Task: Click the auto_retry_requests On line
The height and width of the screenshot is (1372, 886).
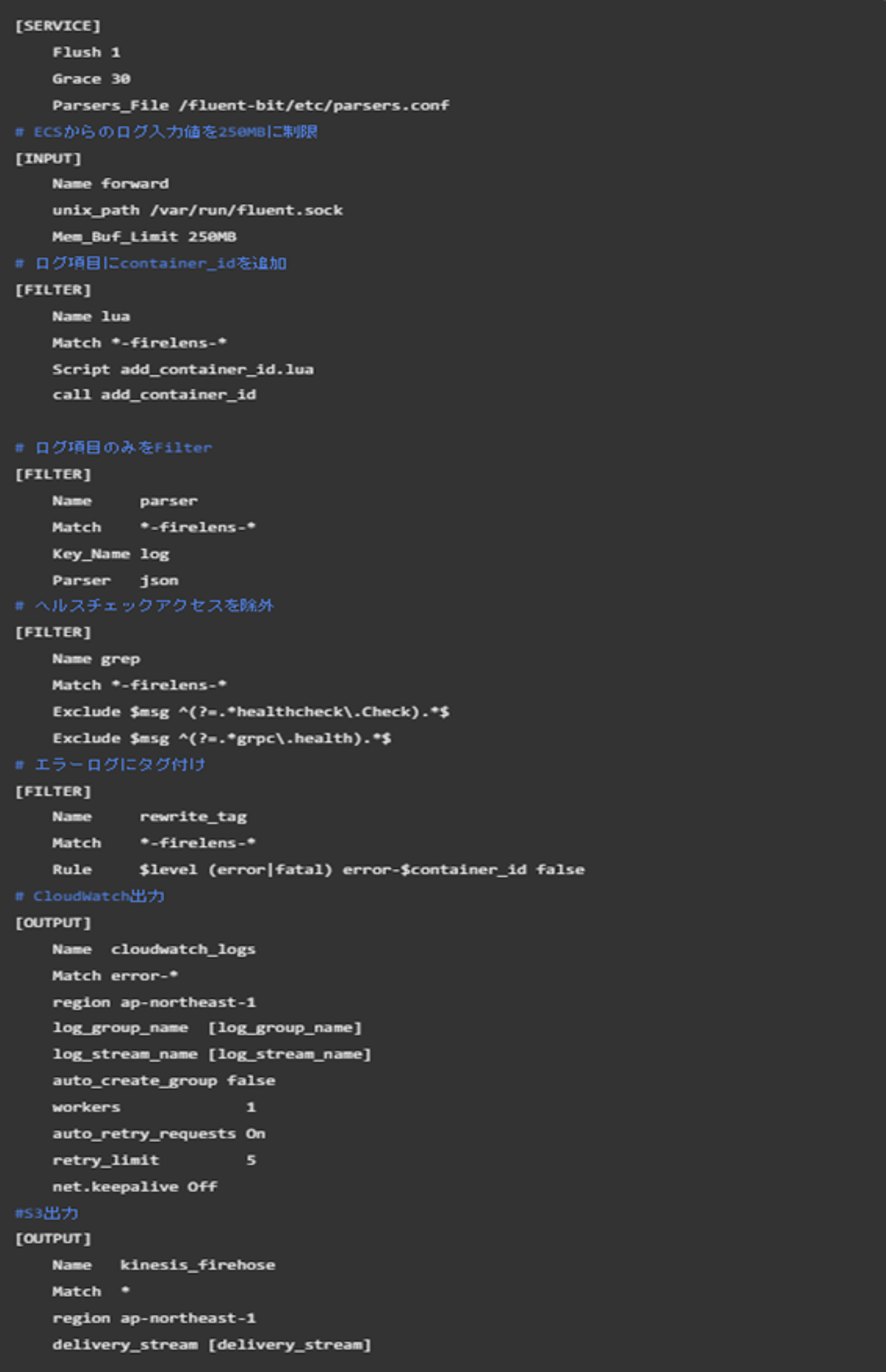Action: point(159,1133)
